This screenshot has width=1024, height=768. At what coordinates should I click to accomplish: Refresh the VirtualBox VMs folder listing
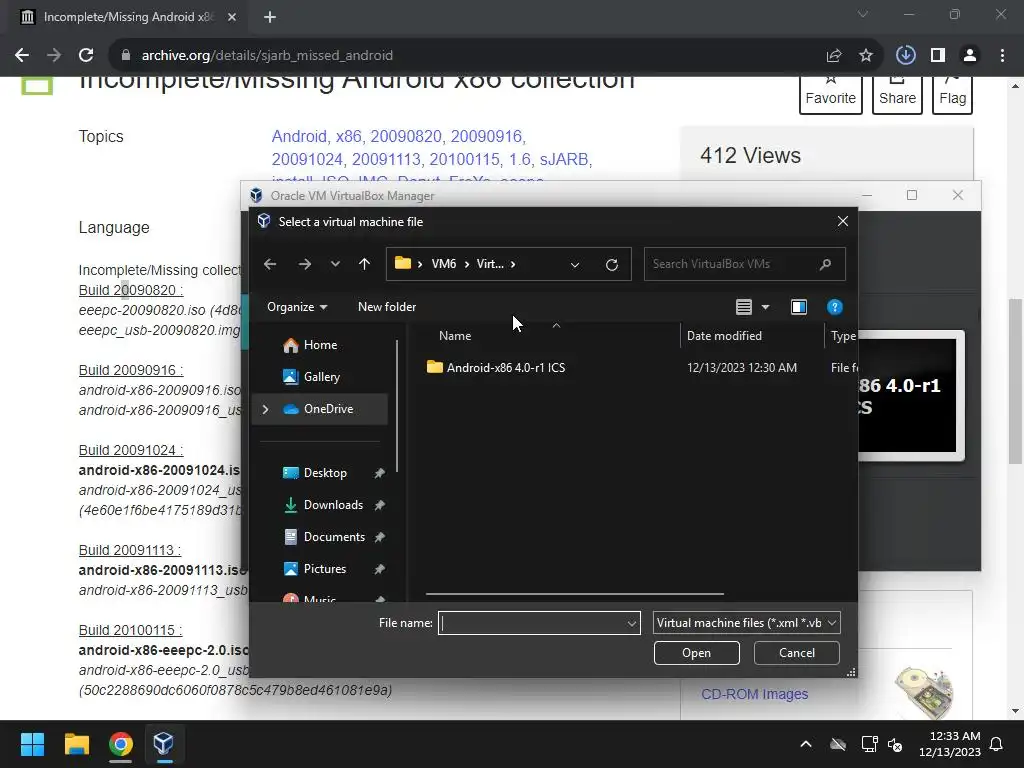point(611,264)
